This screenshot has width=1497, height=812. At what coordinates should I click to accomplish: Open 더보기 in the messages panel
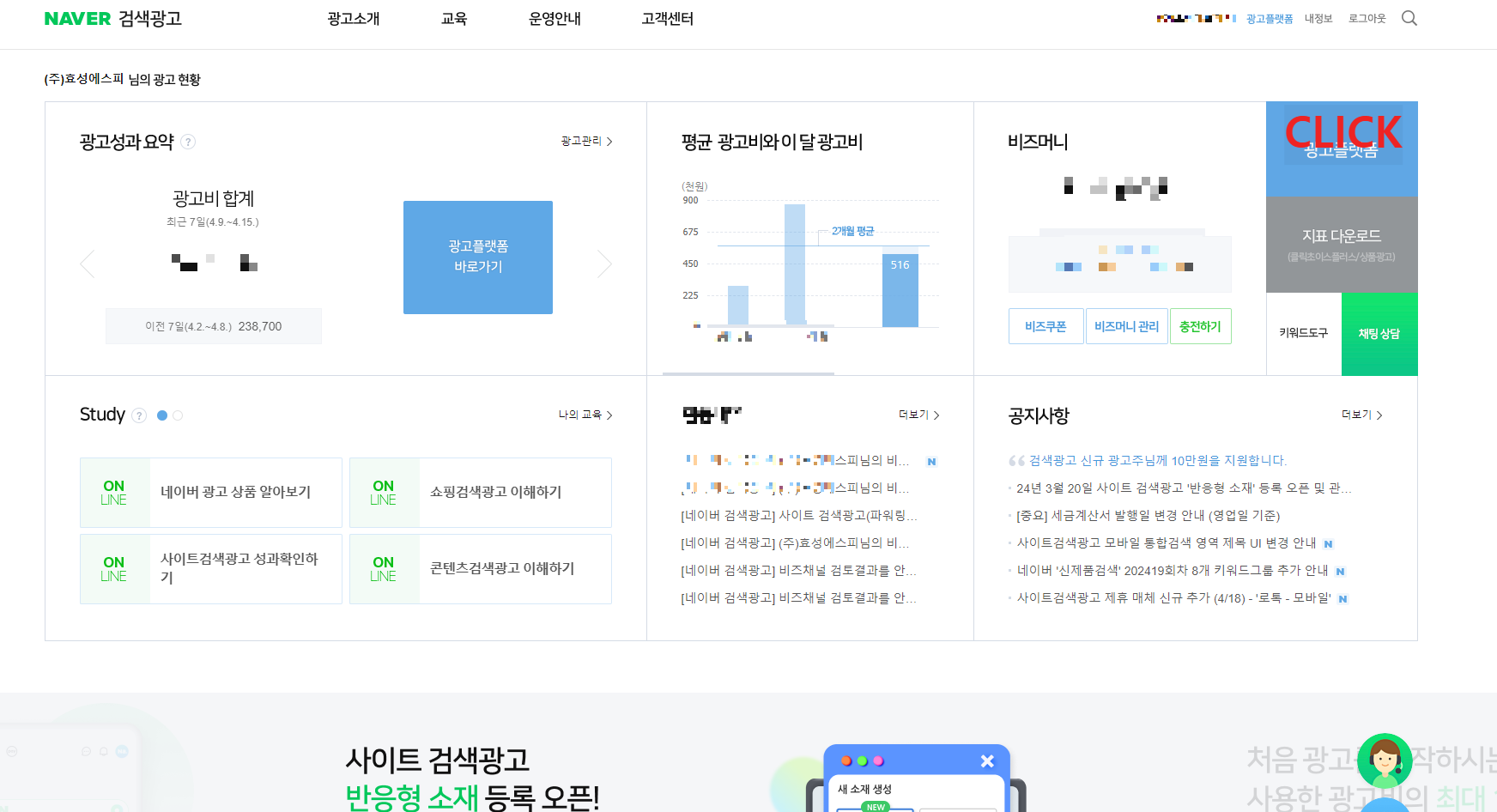tap(919, 415)
